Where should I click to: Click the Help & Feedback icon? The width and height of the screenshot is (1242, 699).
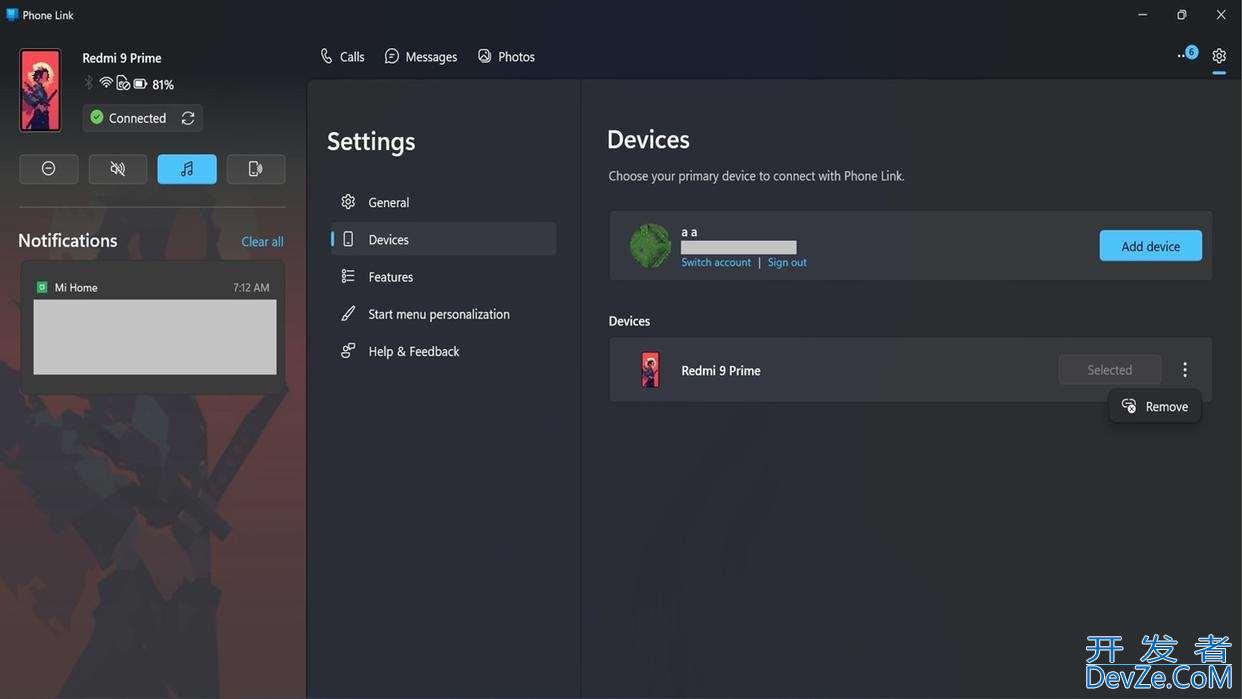pyautogui.click(x=348, y=351)
